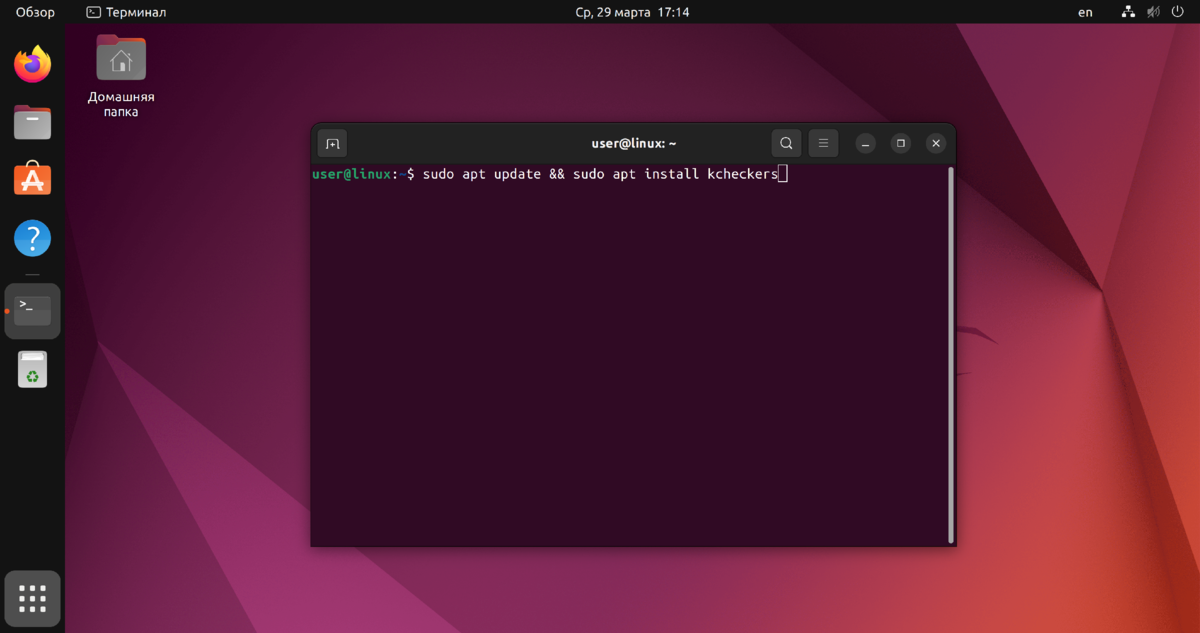
Task: Open the power menu icon
Action: point(1178,12)
